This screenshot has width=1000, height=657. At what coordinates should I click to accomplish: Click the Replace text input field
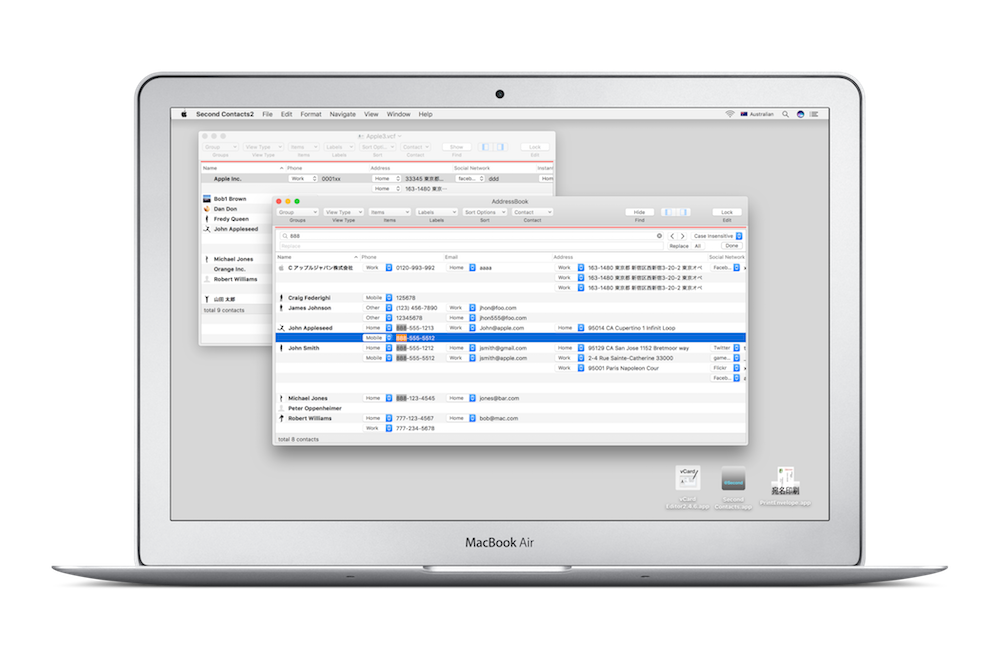pyautogui.click(x=472, y=246)
